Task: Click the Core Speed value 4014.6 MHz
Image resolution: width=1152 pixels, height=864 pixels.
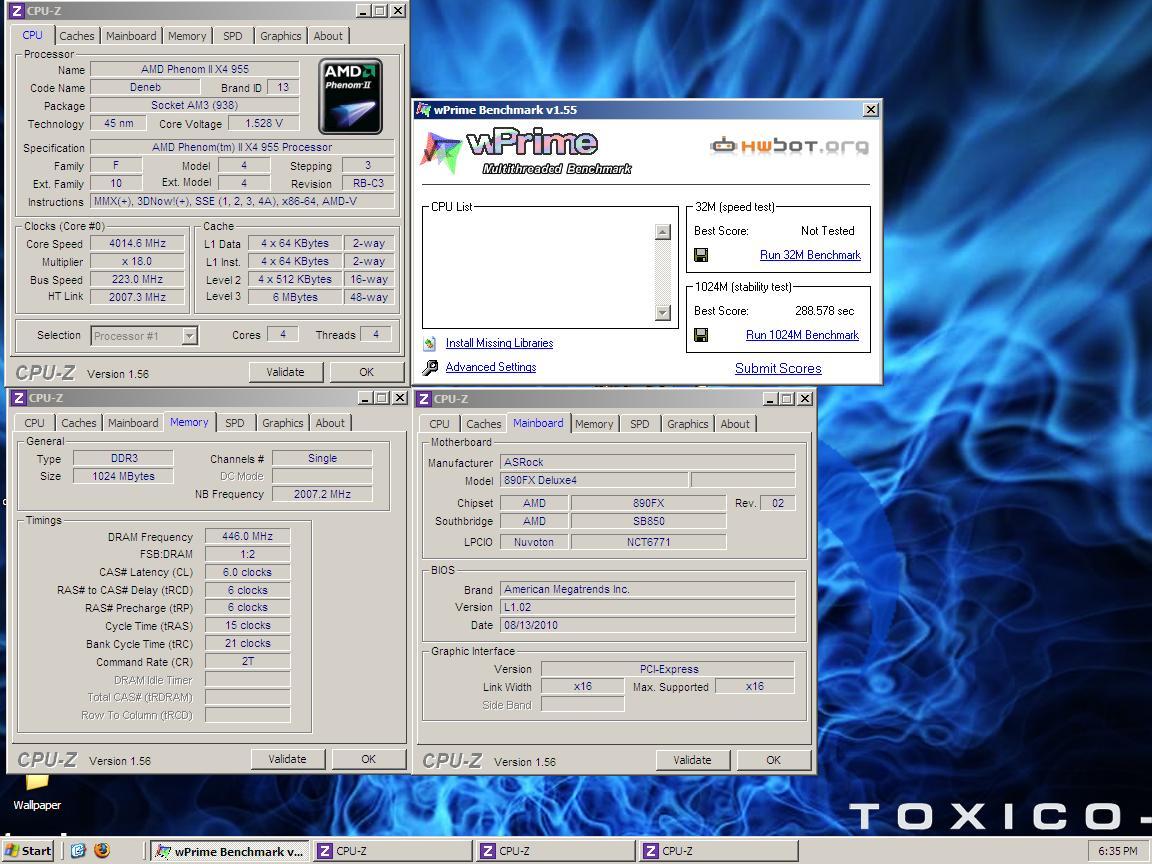Action: (x=137, y=243)
